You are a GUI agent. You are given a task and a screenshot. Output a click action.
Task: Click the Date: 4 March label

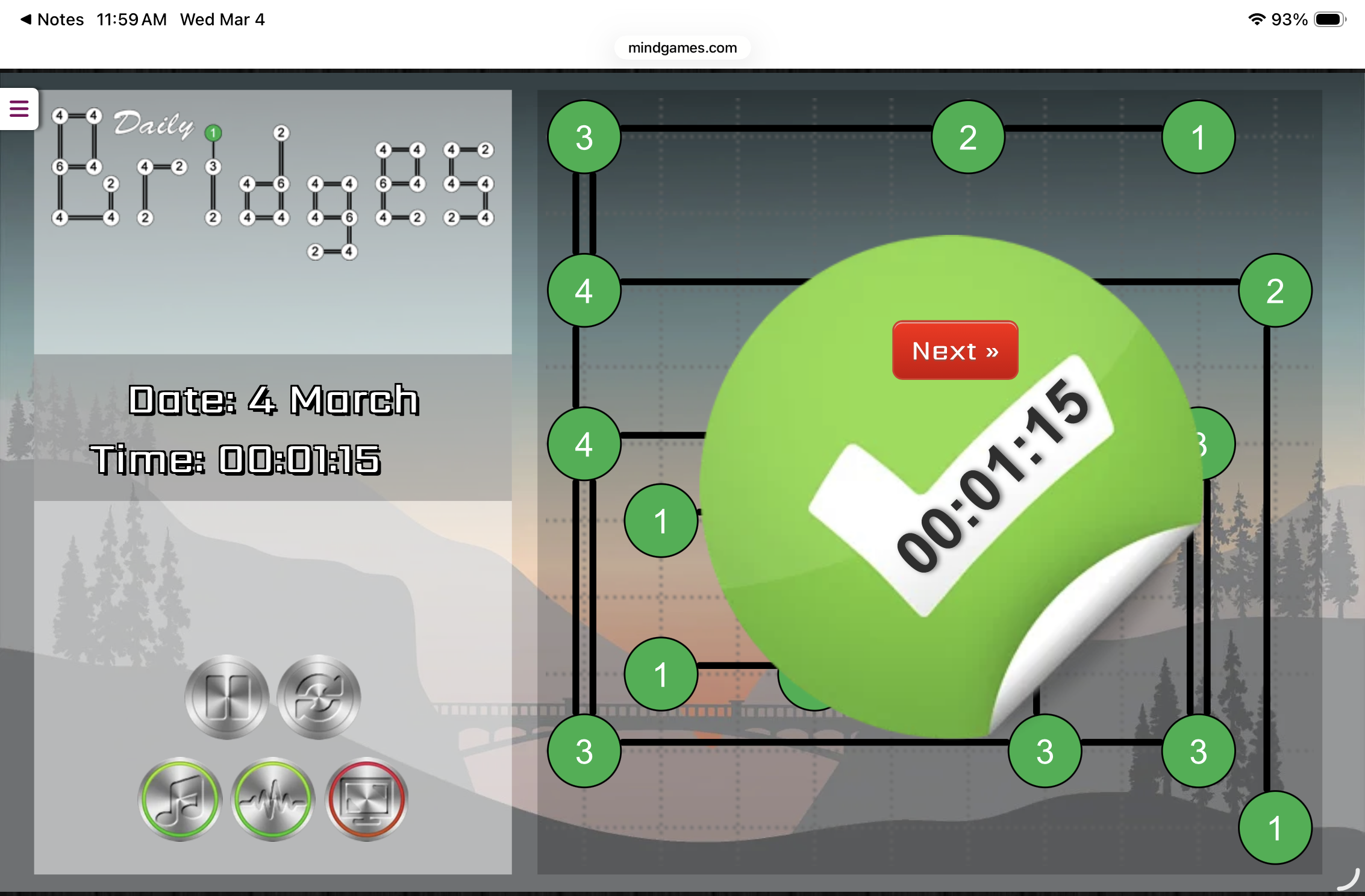pyautogui.click(x=273, y=400)
